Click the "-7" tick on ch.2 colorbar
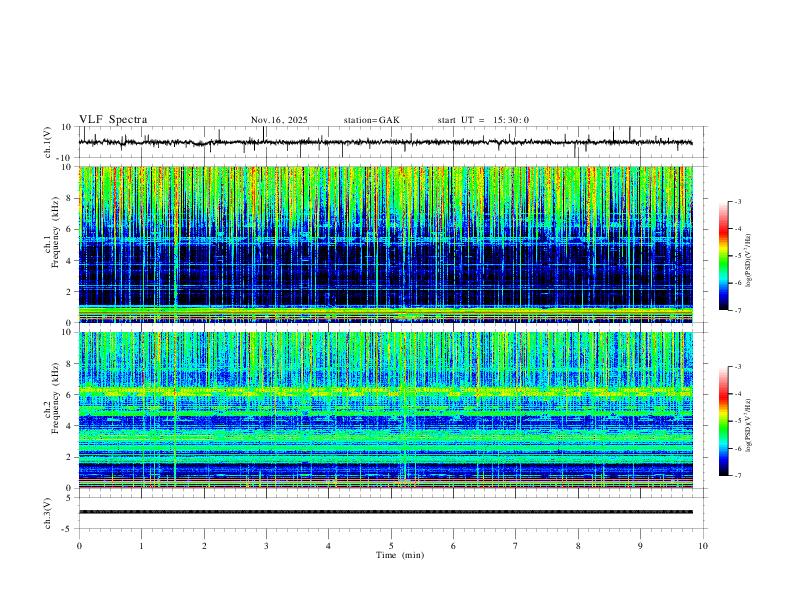792x612 pixels. pos(737,476)
